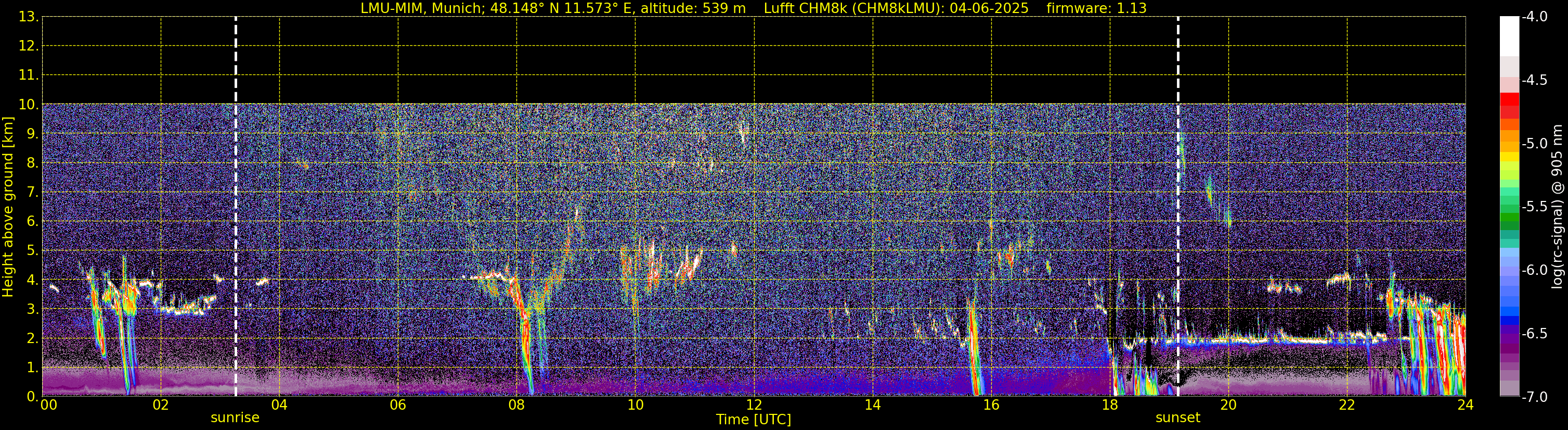
Task: Click the time-axis tick label '08'
Action: coord(517,405)
